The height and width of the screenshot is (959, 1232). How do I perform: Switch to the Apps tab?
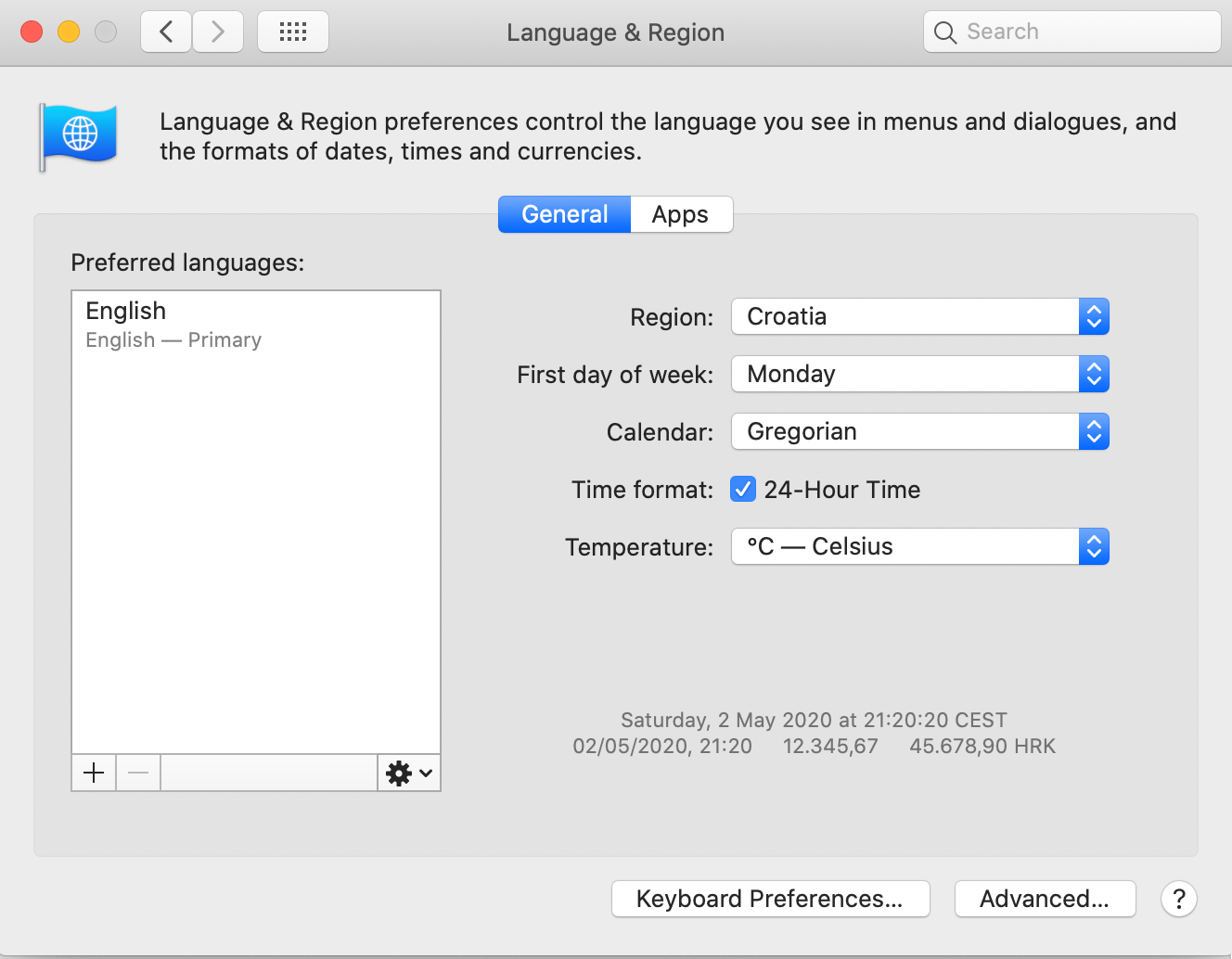[x=681, y=214]
